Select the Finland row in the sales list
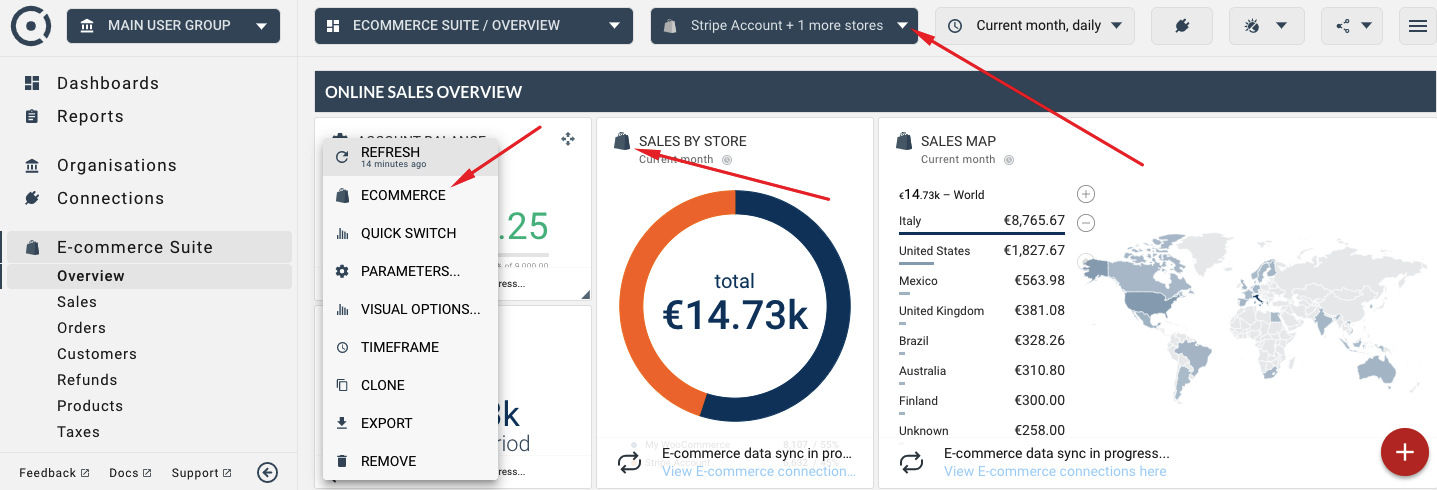 point(982,401)
